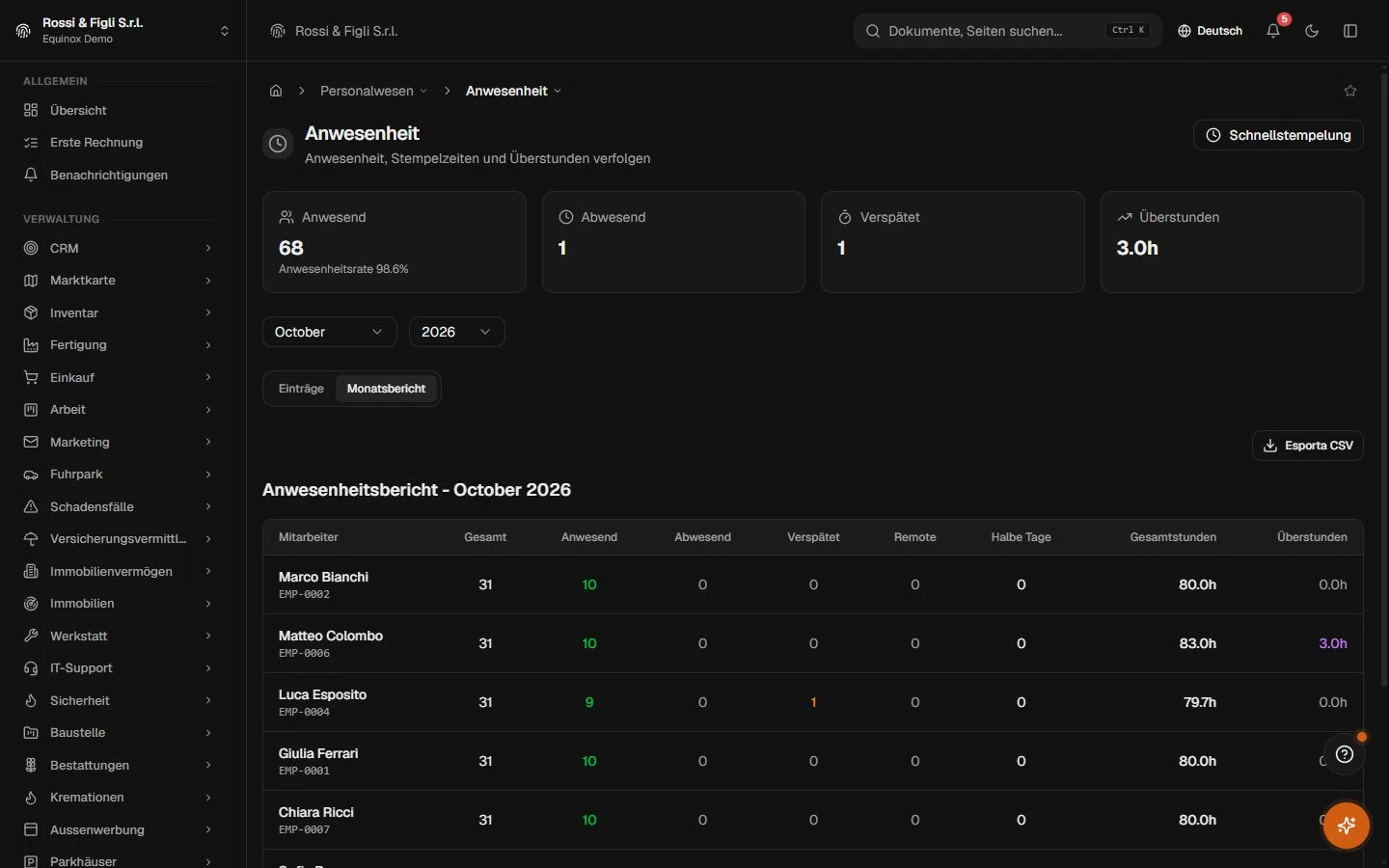The image size is (1389, 868).
Task: Click employee name Giulia Ferrari
Action: (318, 753)
